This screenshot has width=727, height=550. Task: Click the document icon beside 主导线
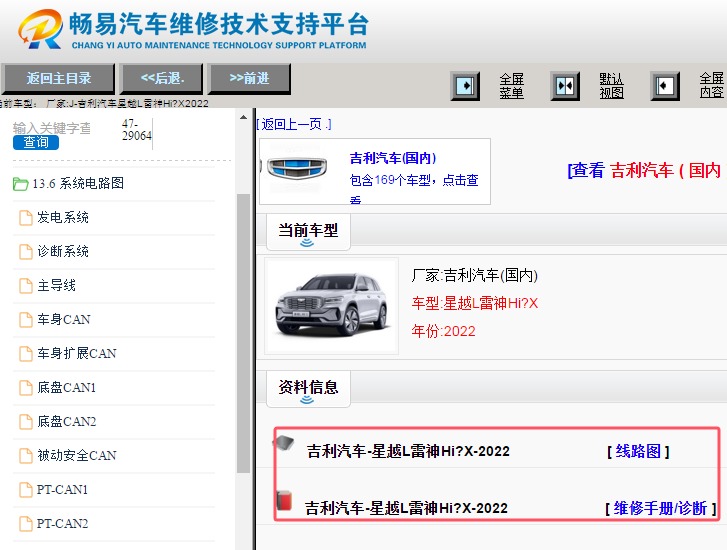tap(26, 286)
